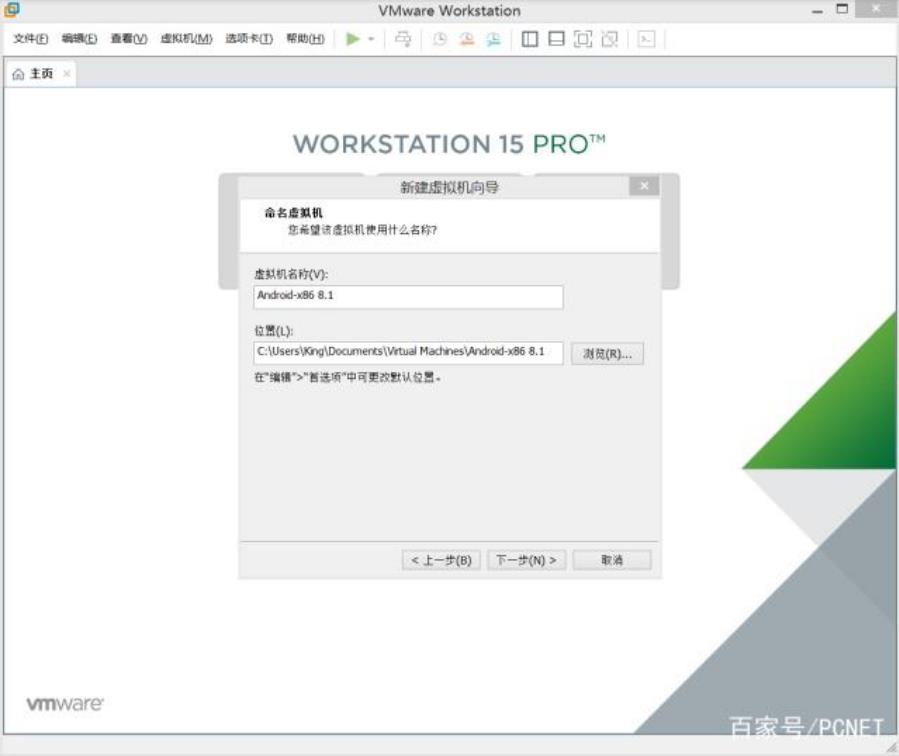The height and width of the screenshot is (756, 899).
Task: Open the 查看(V) menu
Action: click(x=129, y=38)
